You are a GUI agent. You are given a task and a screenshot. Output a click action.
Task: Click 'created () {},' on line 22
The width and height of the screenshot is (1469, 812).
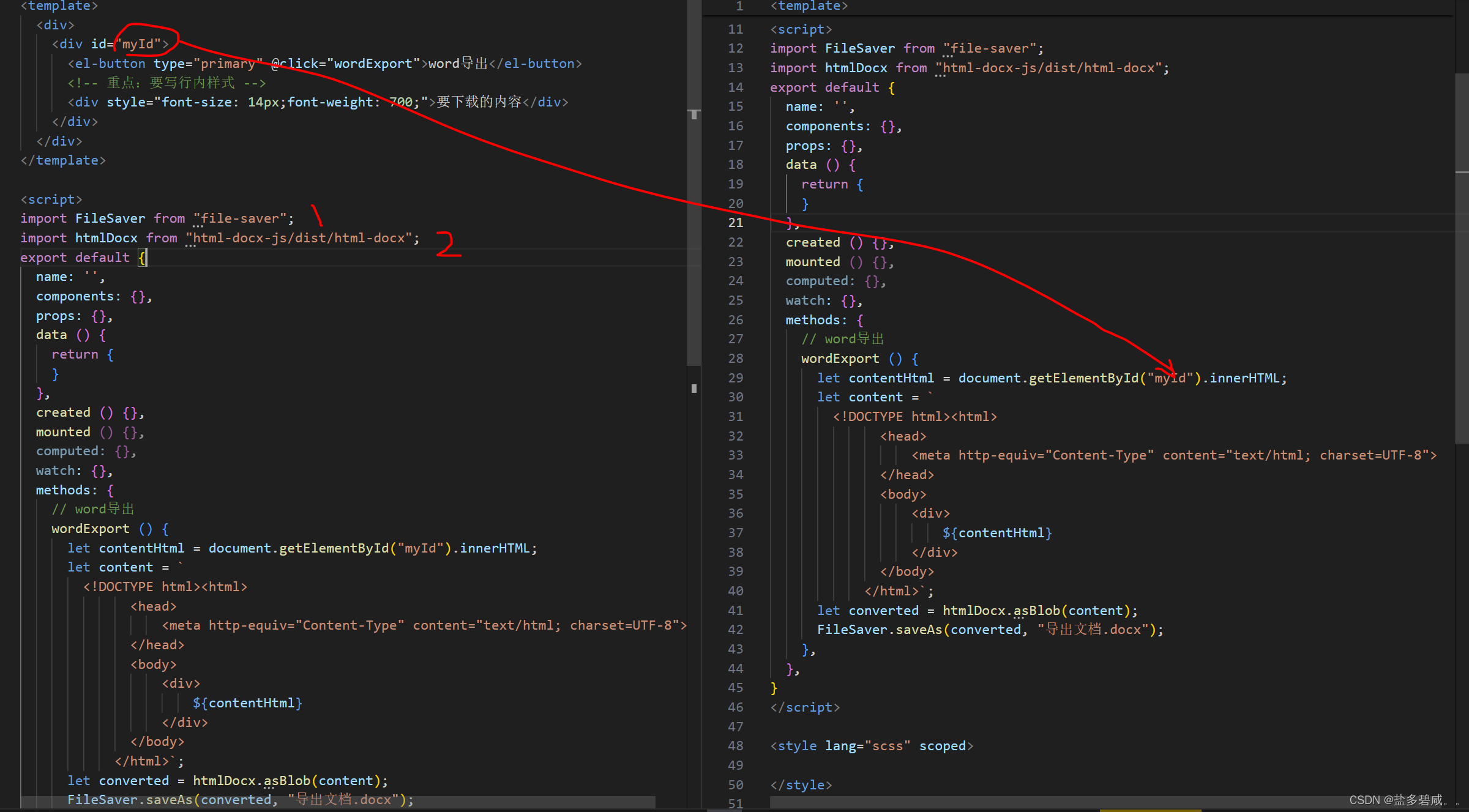pyautogui.click(x=840, y=242)
